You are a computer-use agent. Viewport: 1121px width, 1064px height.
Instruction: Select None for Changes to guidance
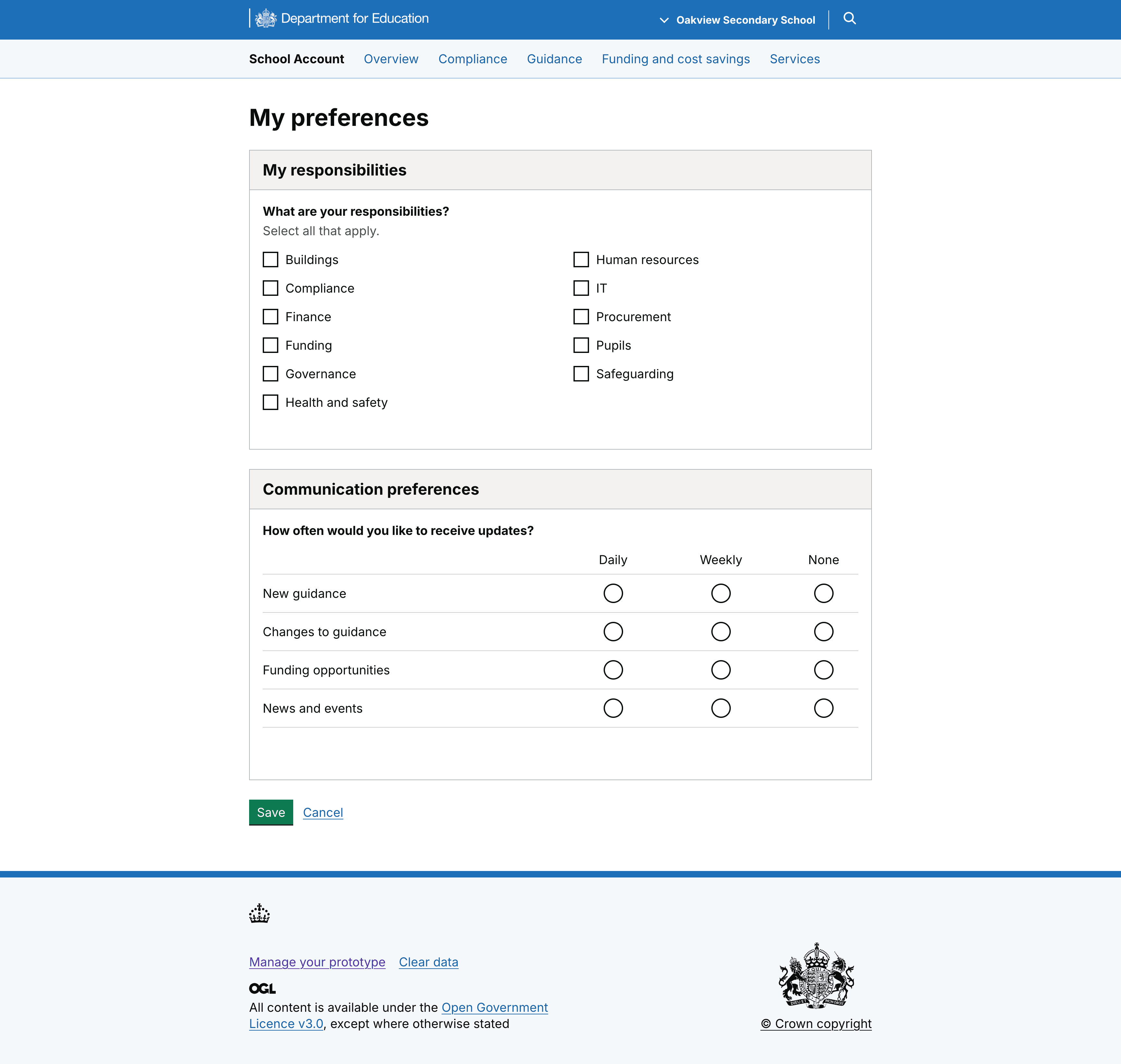click(823, 632)
